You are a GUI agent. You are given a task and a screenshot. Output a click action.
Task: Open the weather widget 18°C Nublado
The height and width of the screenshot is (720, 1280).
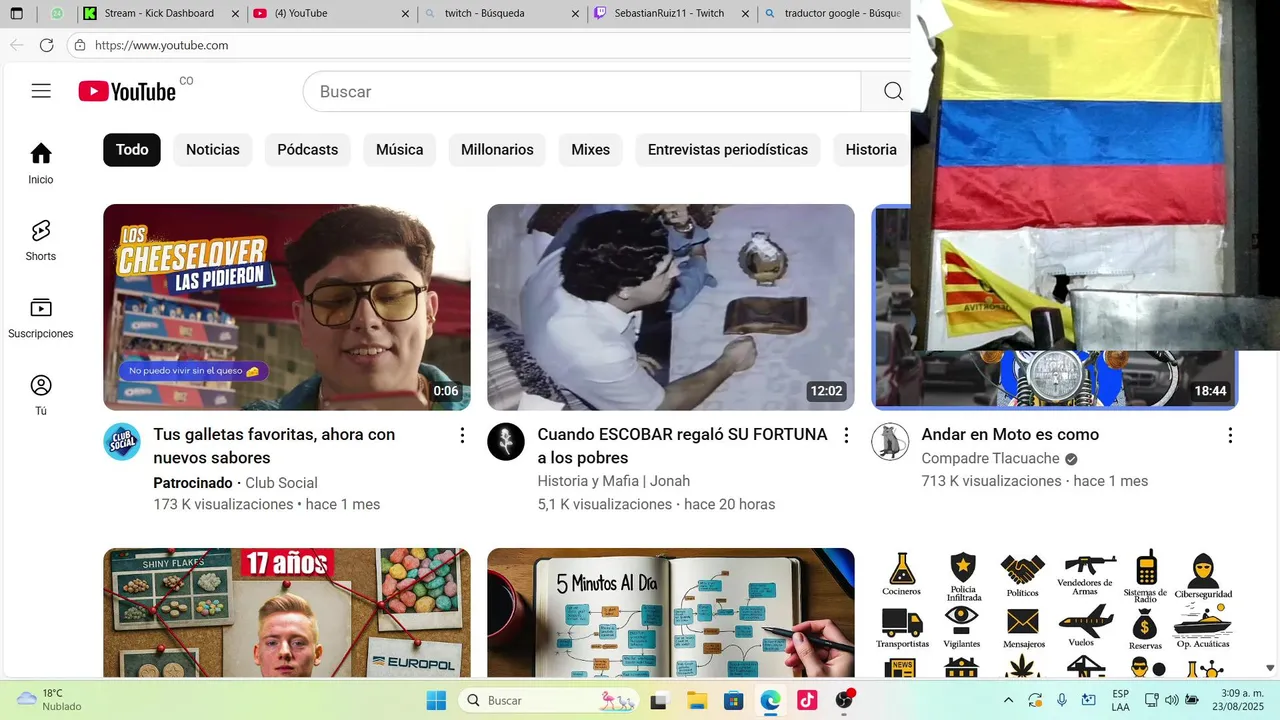tap(48, 700)
